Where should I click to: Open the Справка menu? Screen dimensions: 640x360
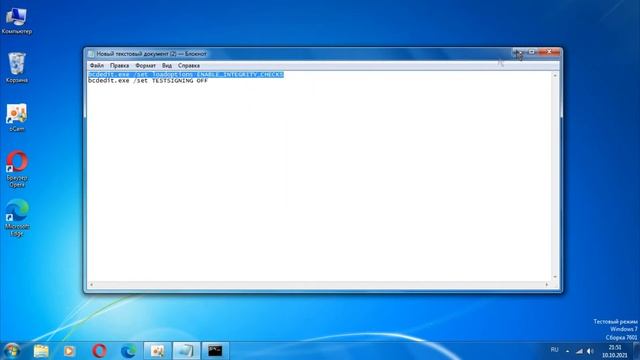(189, 65)
